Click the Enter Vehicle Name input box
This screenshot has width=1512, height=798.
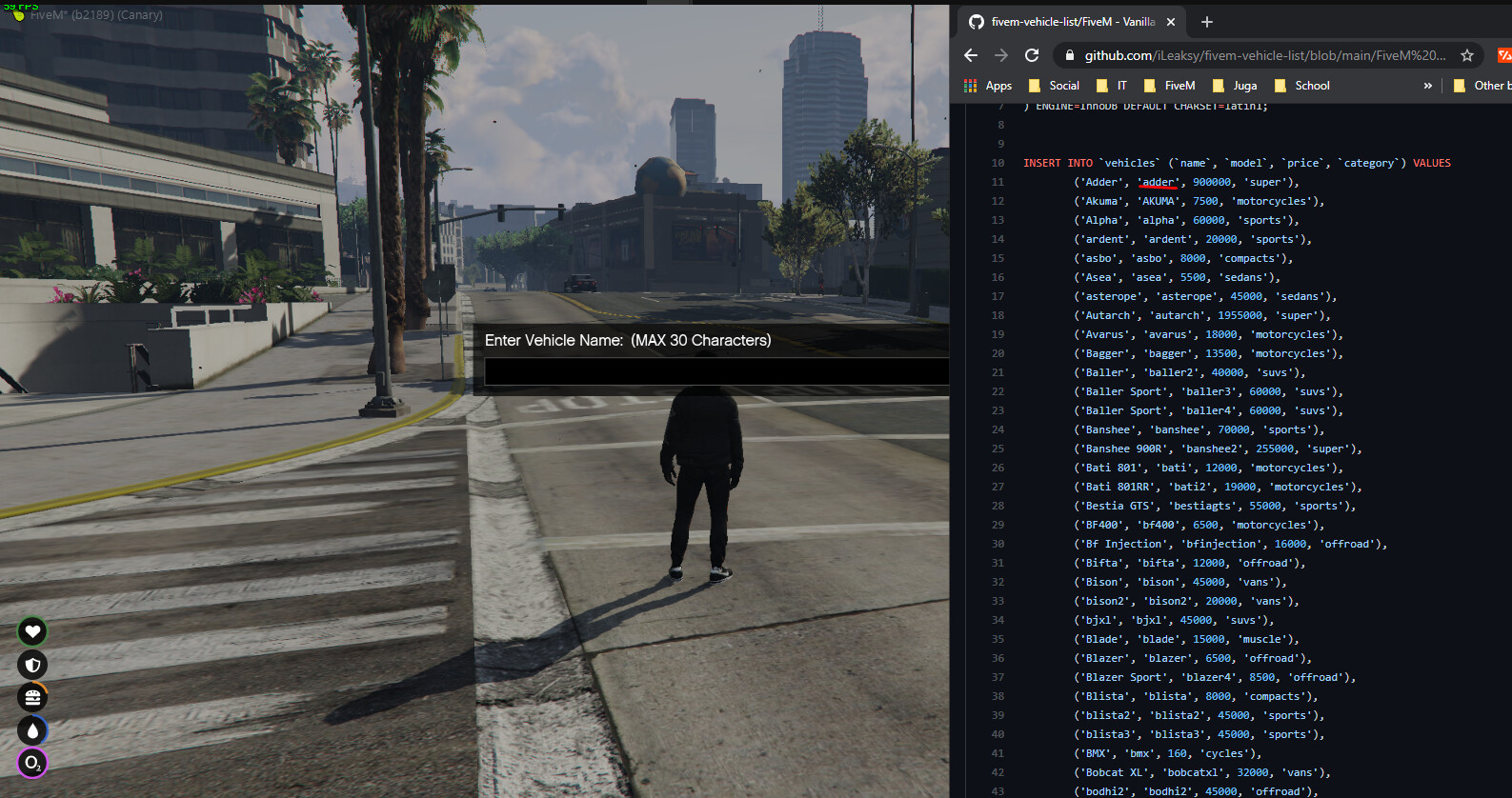(716, 371)
